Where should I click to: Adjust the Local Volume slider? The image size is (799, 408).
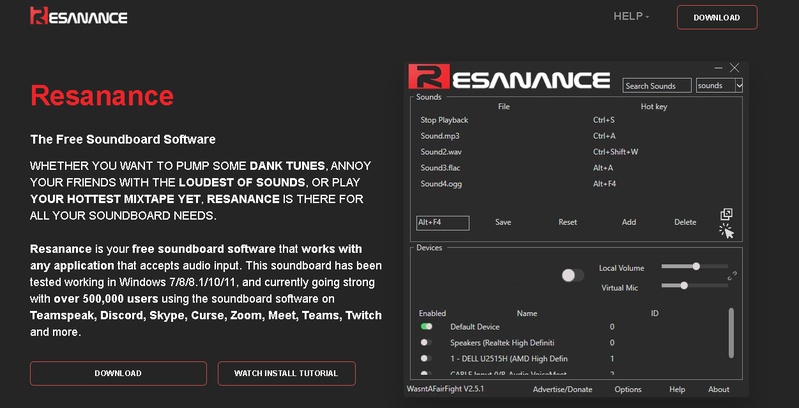[695, 266]
